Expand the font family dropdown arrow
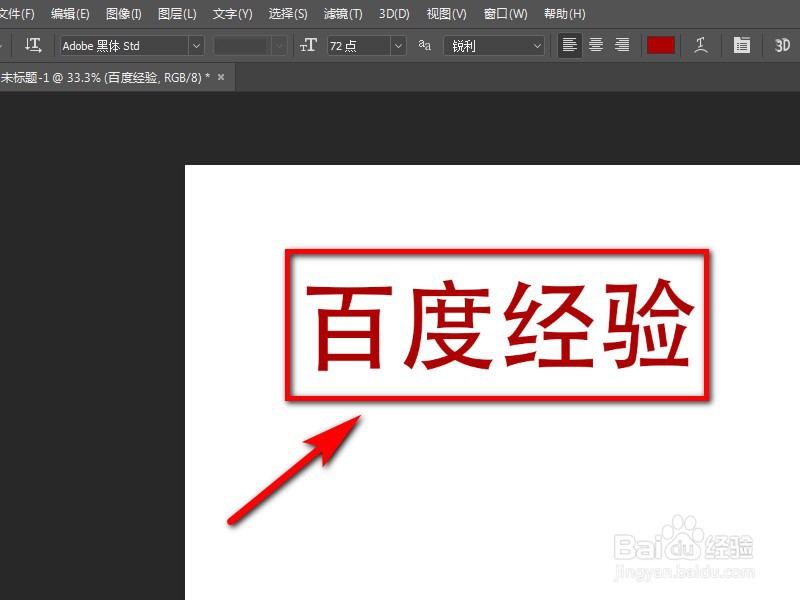Image resolution: width=800 pixels, height=600 pixels. pyautogui.click(x=196, y=46)
